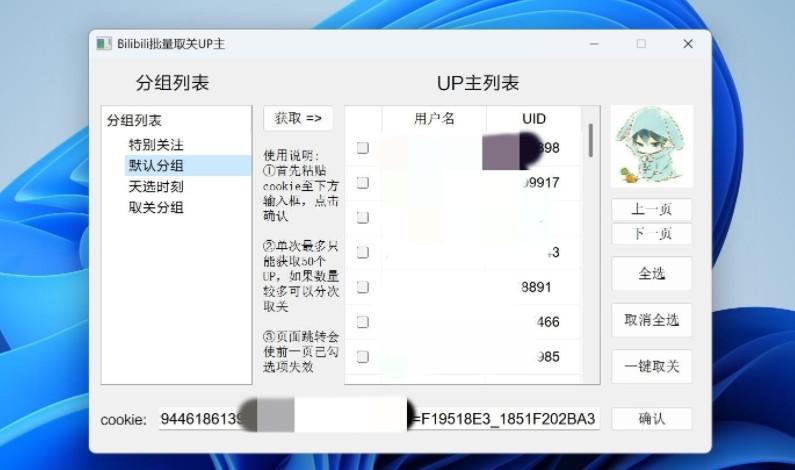Tick the checkbox for UID ending 466
795x470 pixels.
363,322
